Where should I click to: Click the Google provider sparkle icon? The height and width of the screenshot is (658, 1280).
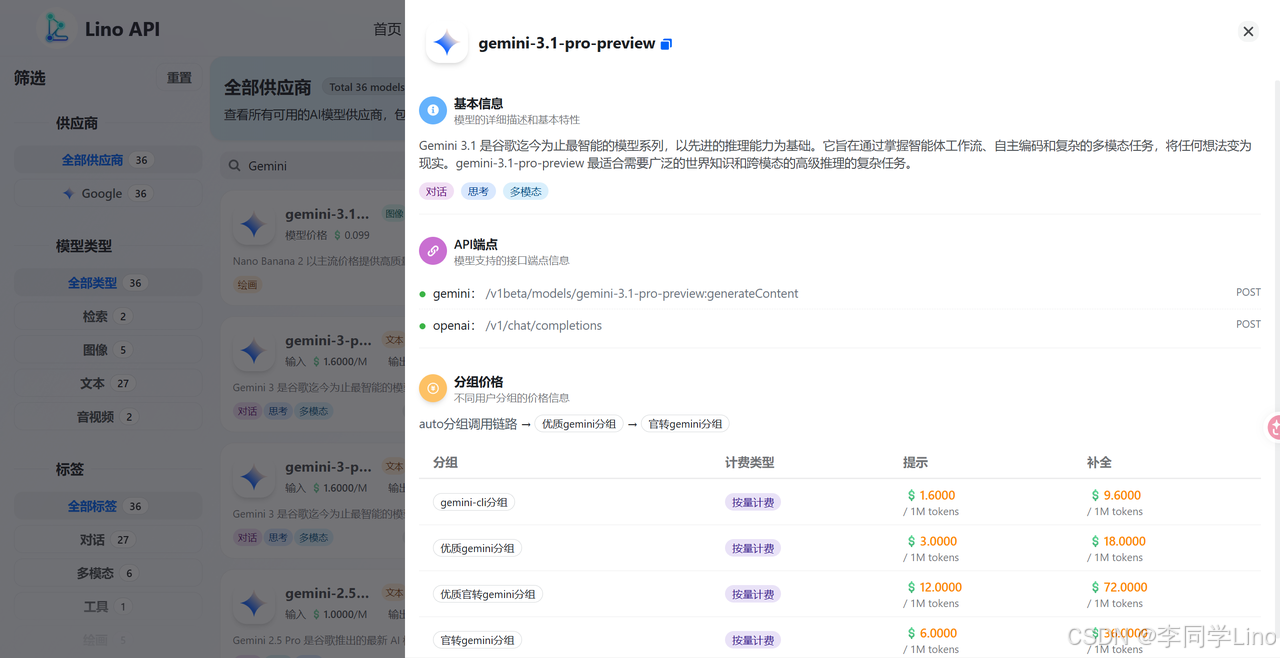pos(69,194)
